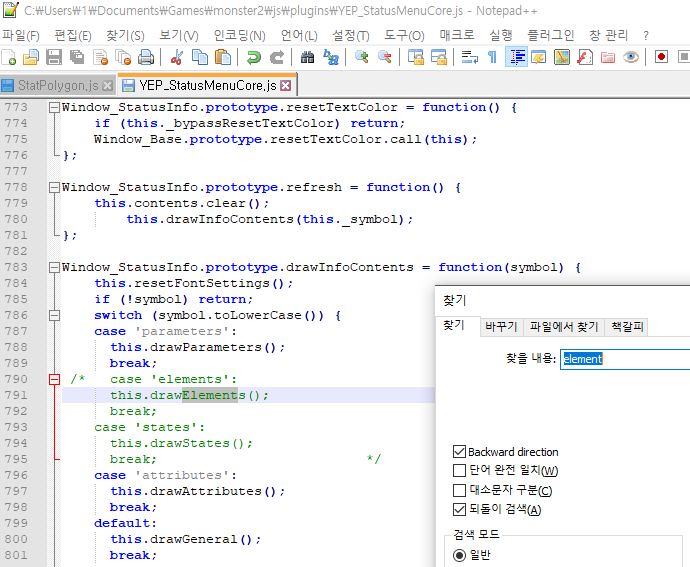Switch to the 바꾸기 tab in Find dialog
This screenshot has width=690, height=567.
(501, 327)
